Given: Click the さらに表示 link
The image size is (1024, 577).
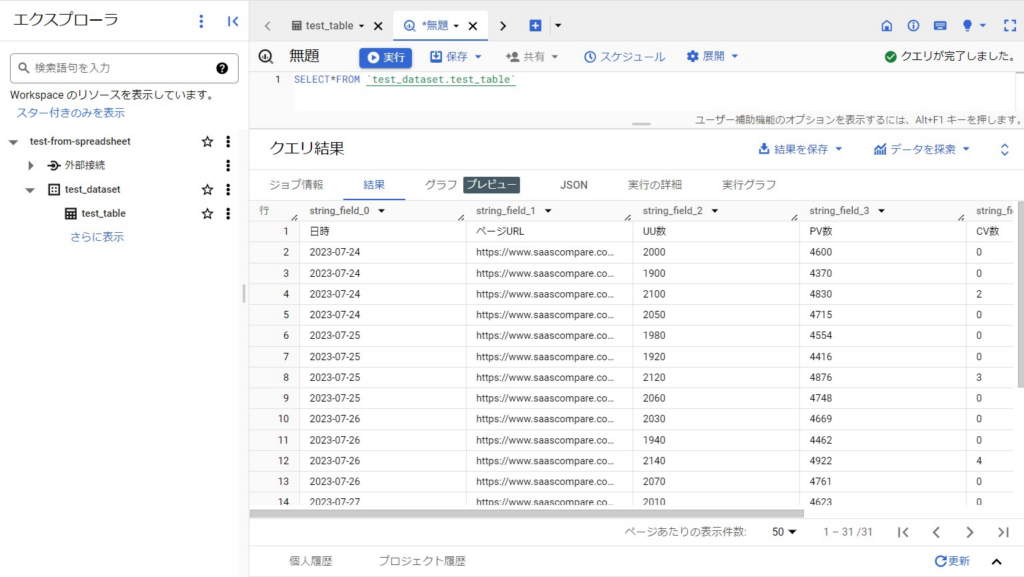Looking at the screenshot, I should 97,237.
